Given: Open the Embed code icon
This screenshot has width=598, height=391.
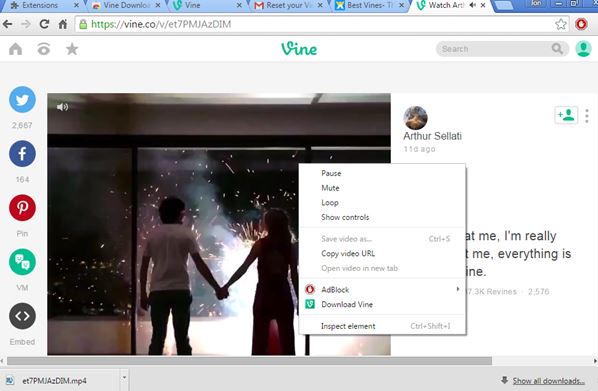Looking at the screenshot, I should (22, 316).
